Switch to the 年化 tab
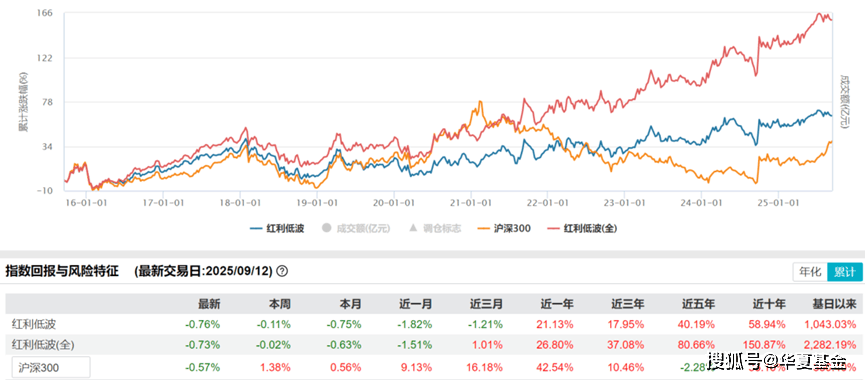Screen dimensions: 865x380 [x=810, y=272]
